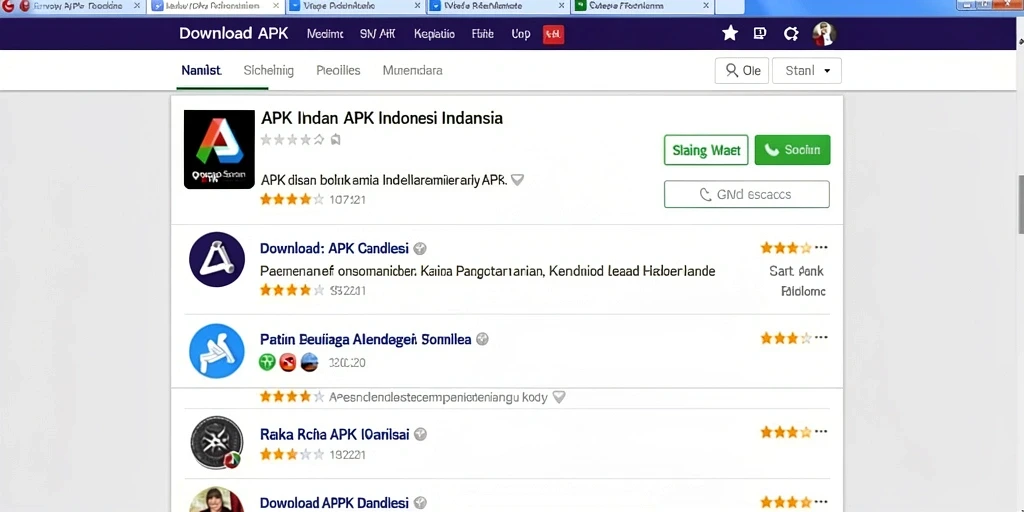Click the APK Indan APK Indonesi Indansia title
The height and width of the screenshot is (512, 1024).
382,118
